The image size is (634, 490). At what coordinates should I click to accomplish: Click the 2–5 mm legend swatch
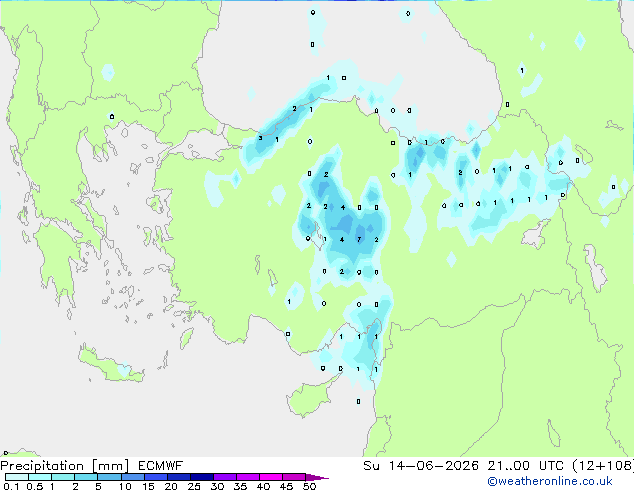point(86,477)
